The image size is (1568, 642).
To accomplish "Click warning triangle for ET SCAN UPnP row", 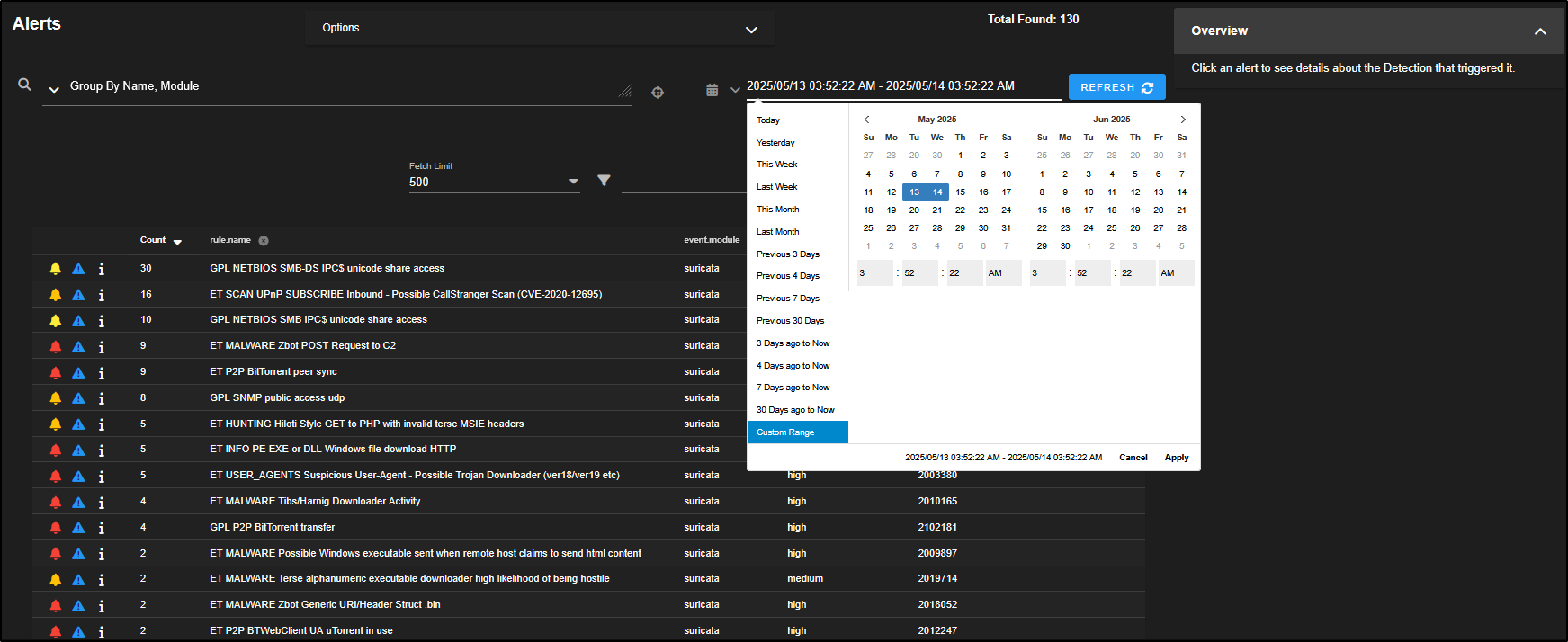I will point(78,295).
